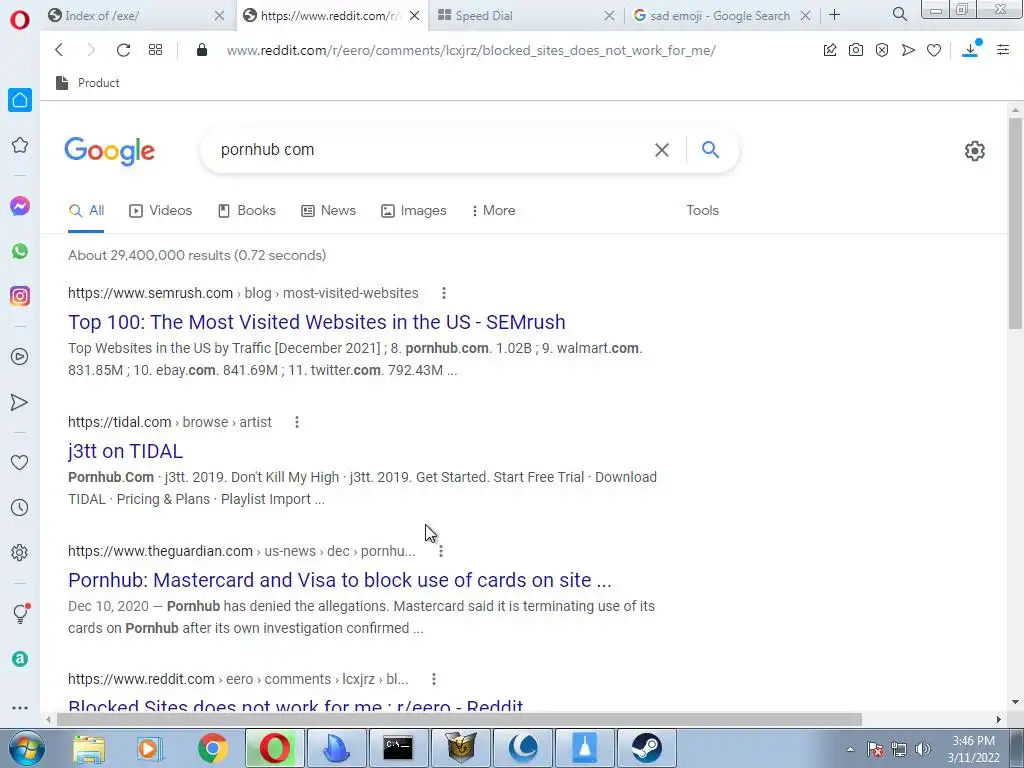Open WhatsApp in sidebar
The image size is (1024, 768).
click(x=20, y=251)
